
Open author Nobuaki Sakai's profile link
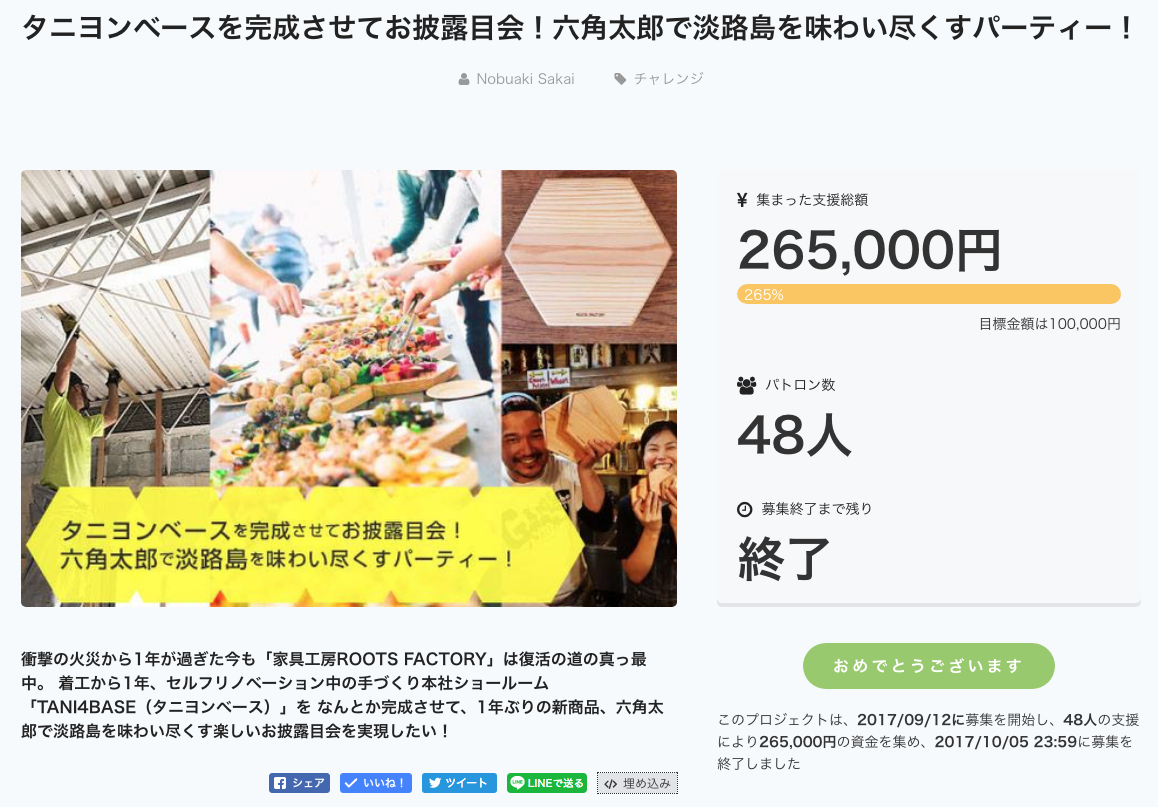pyautogui.click(x=525, y=79)
